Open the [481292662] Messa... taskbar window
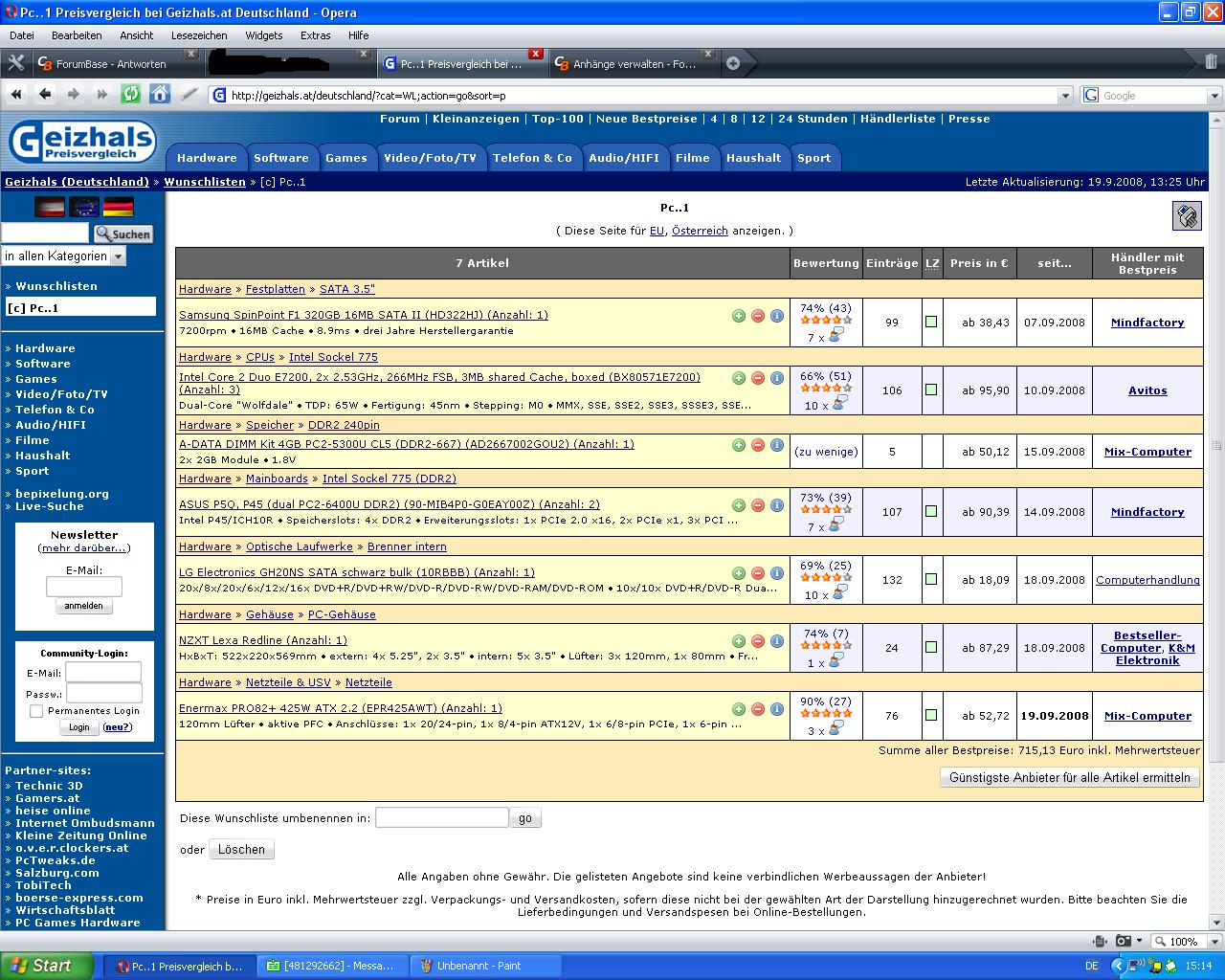This screenshot has width=1225, height=980. point(331,966)
